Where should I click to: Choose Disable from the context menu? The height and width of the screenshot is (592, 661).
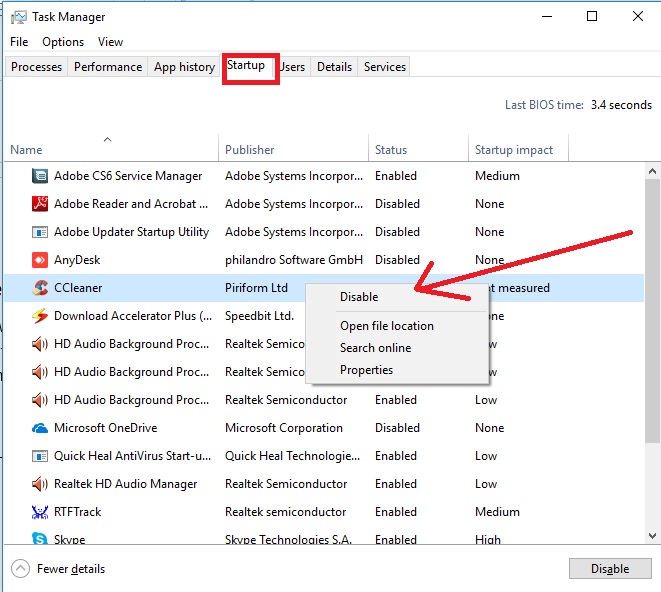[x=359, y=297]
